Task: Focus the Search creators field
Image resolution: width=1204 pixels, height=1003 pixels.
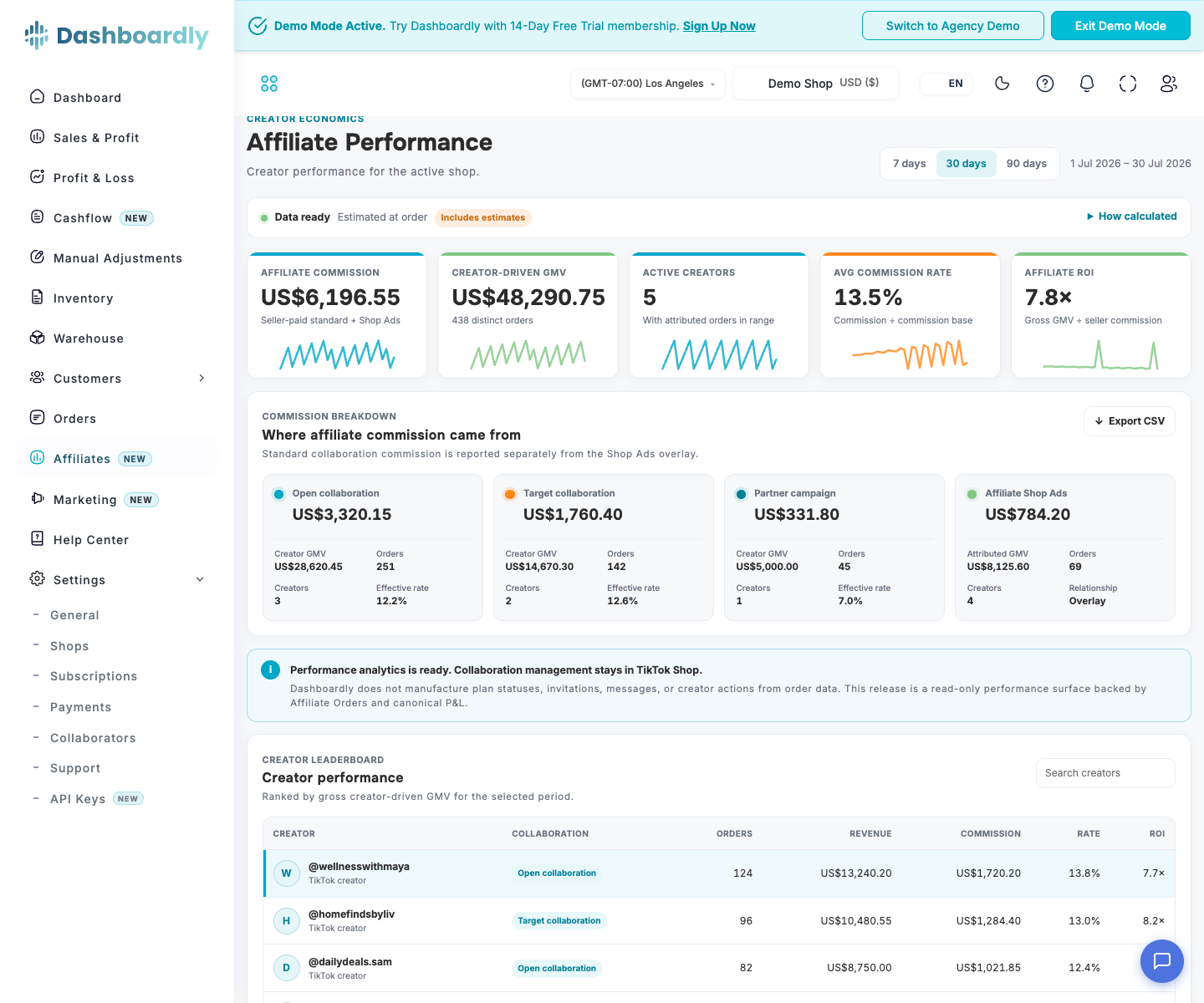Action: (1105, 773)
